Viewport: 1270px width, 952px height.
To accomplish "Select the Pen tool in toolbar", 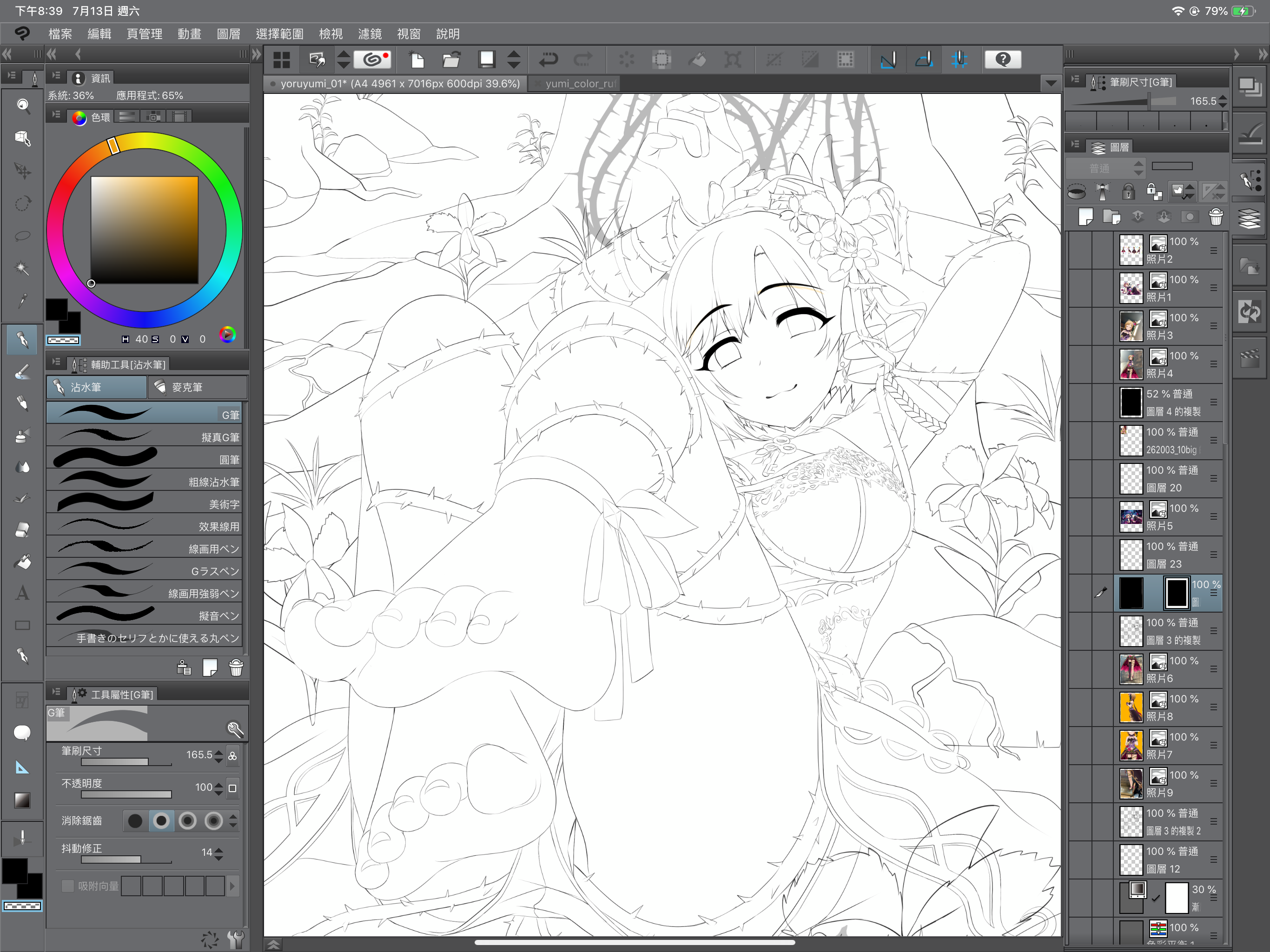I will point(22,339).
